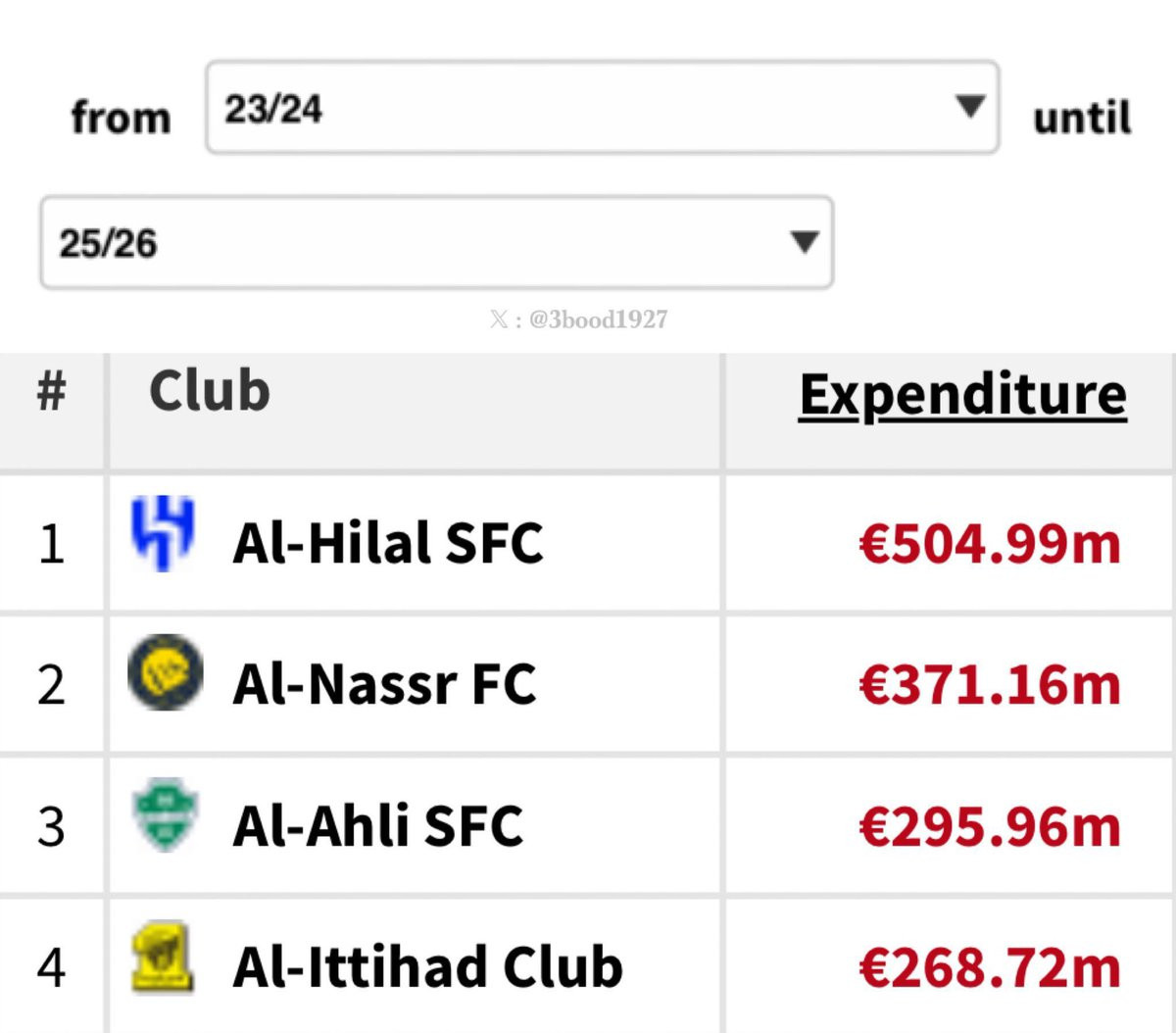Click the €504.99m expenditure value
This screenshot has width=1176, height=1033.
coord(990,544)
